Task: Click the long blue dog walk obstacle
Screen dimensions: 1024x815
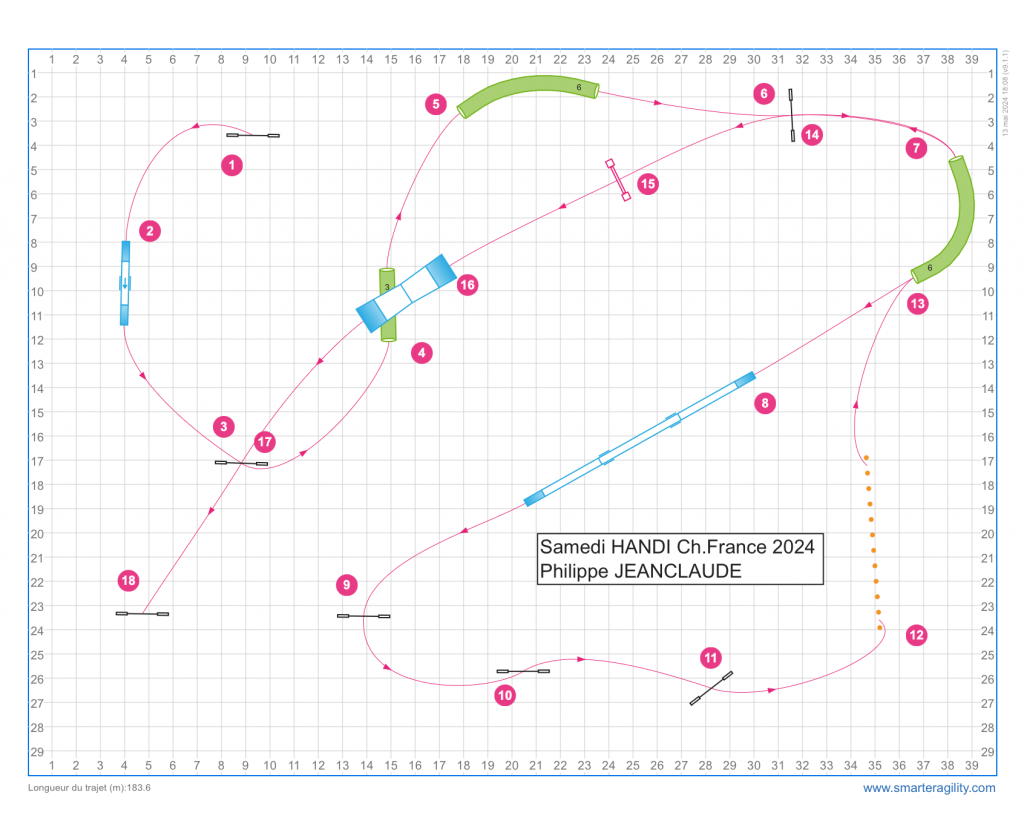Action: [640, 438]
